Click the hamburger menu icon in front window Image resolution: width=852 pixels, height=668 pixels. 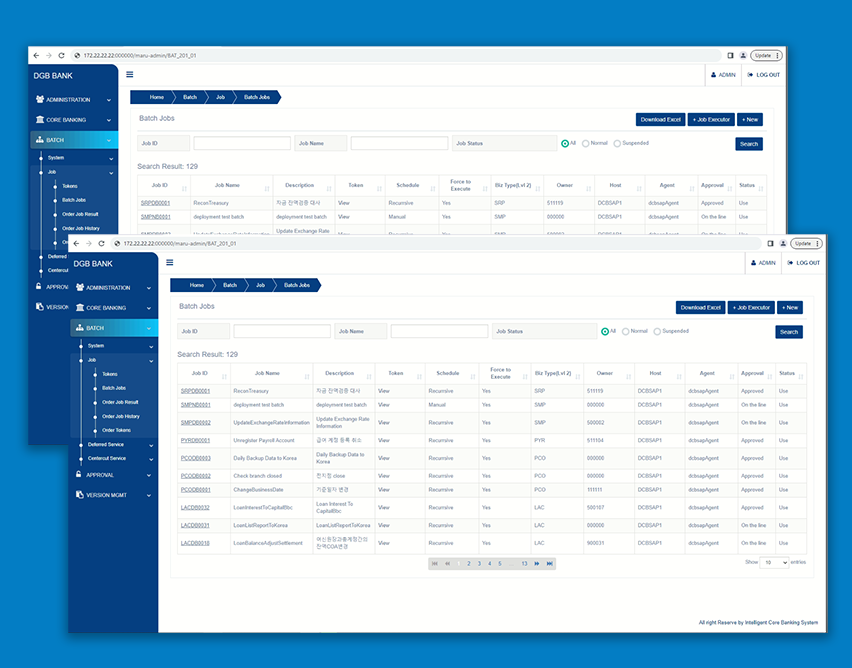pyautogui.click(x=170, y=262)
